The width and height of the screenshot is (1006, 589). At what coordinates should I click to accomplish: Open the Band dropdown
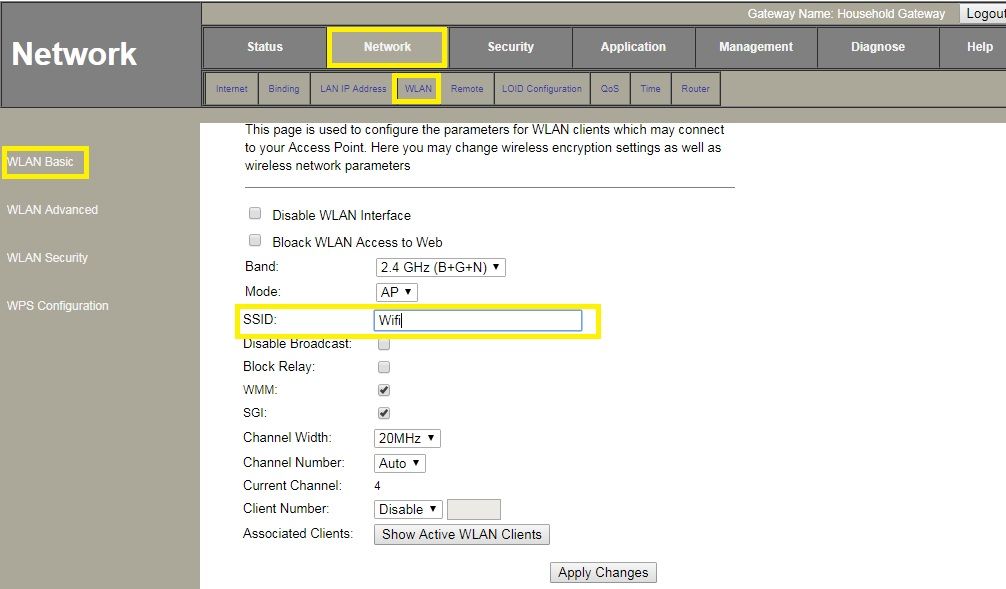[x=440, y=268]
